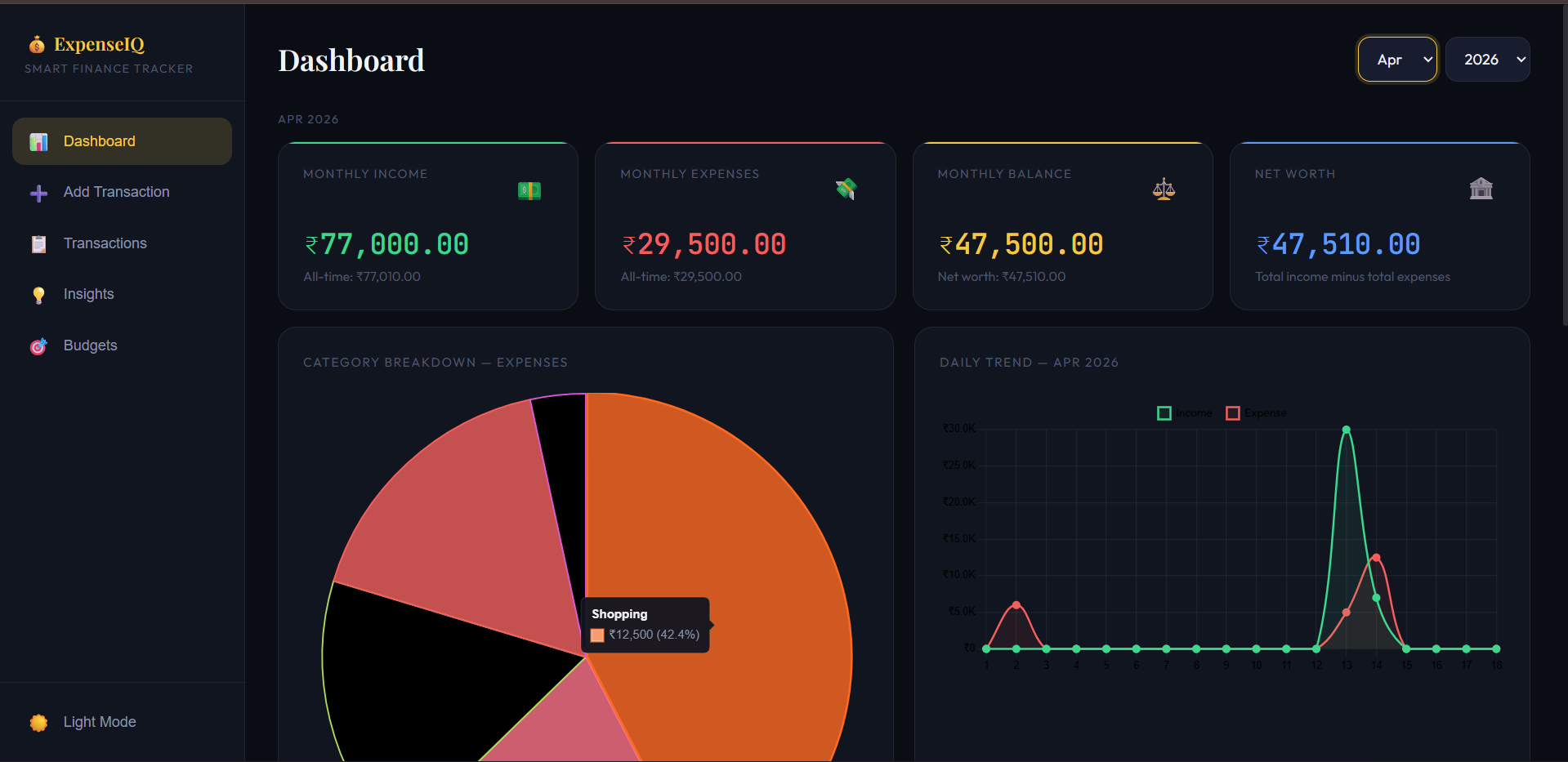Click the Light Mode sun icon
The image size is (1568, 762).
[x=38, y=723]
